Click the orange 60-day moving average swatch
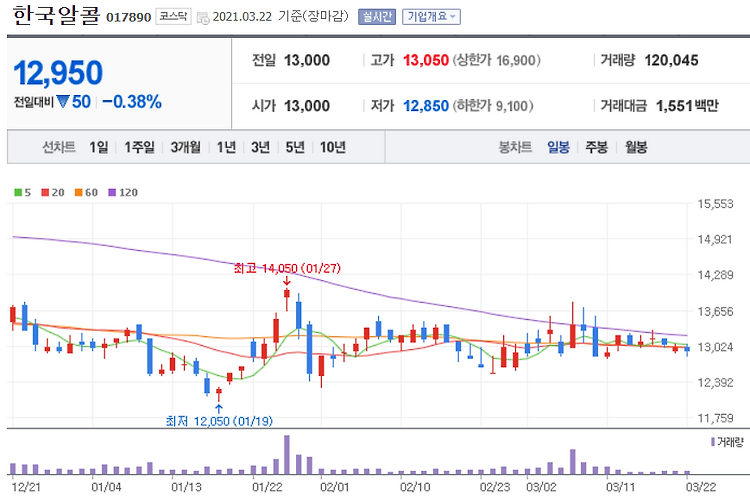The height and width of the screenshot is (501, 750). coord(78,192)
